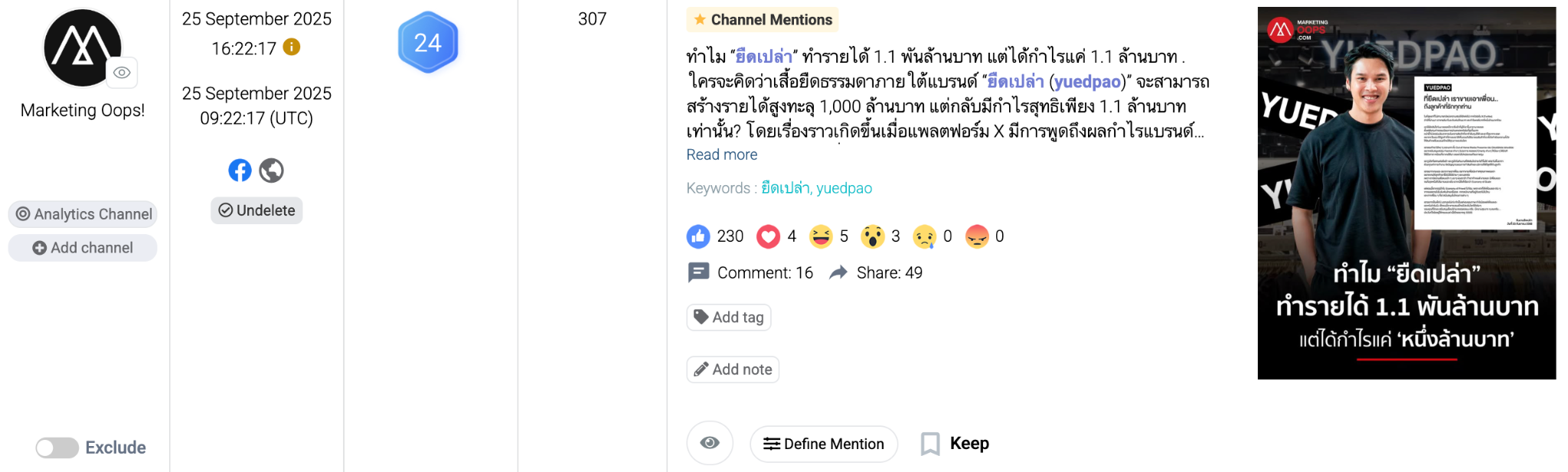
Task: Click the blue hexagon score badge 24
Action: [428, 43]
